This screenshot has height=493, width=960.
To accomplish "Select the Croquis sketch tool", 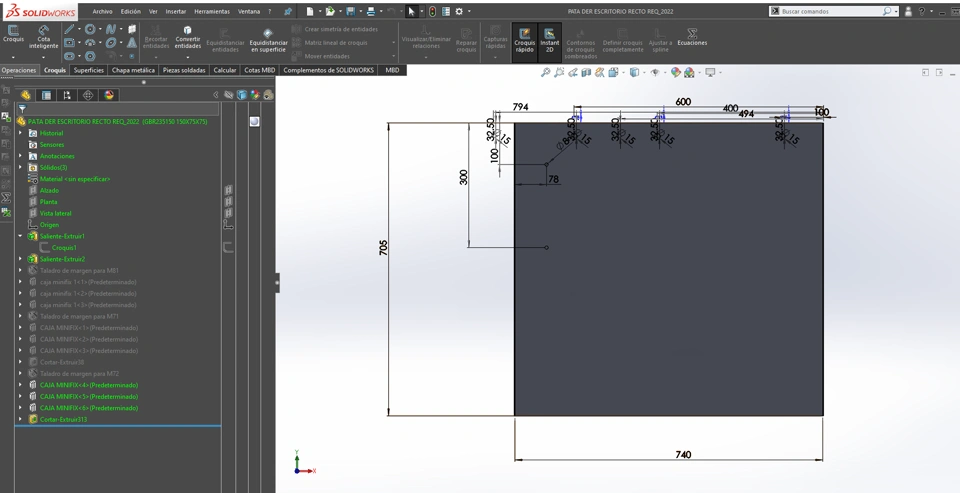I will (x=13, y=33).
